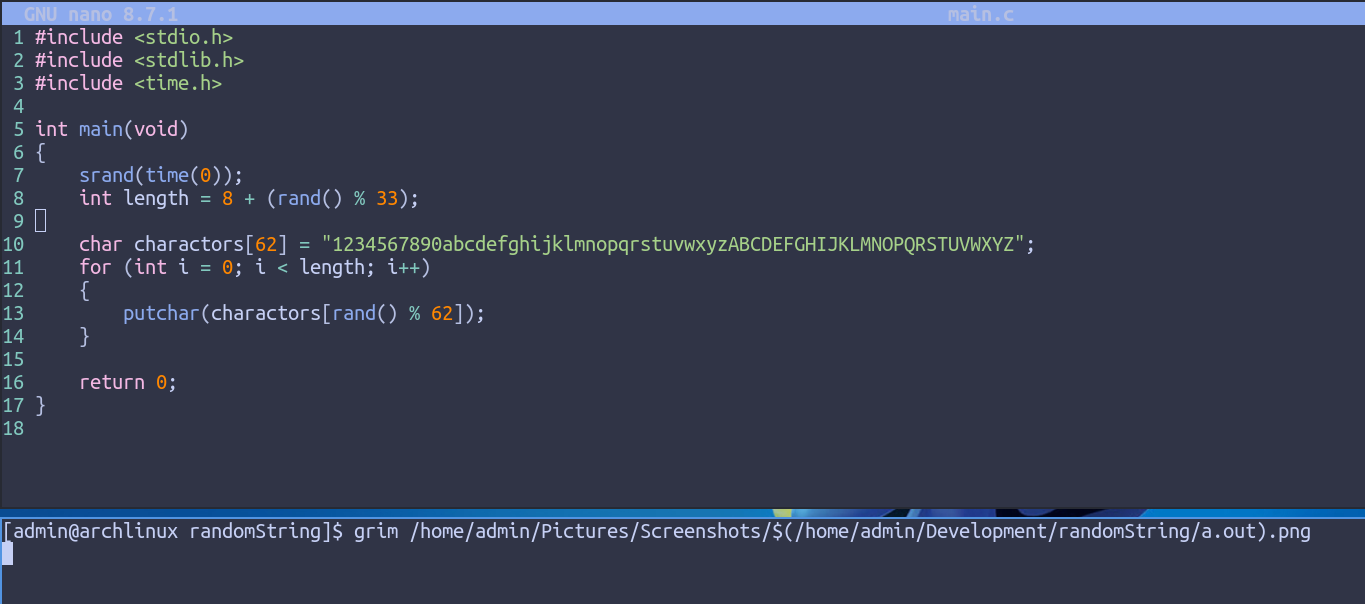Click the GNU nano 8.7.1 version label
The image size is (1365, 604).
100,14
